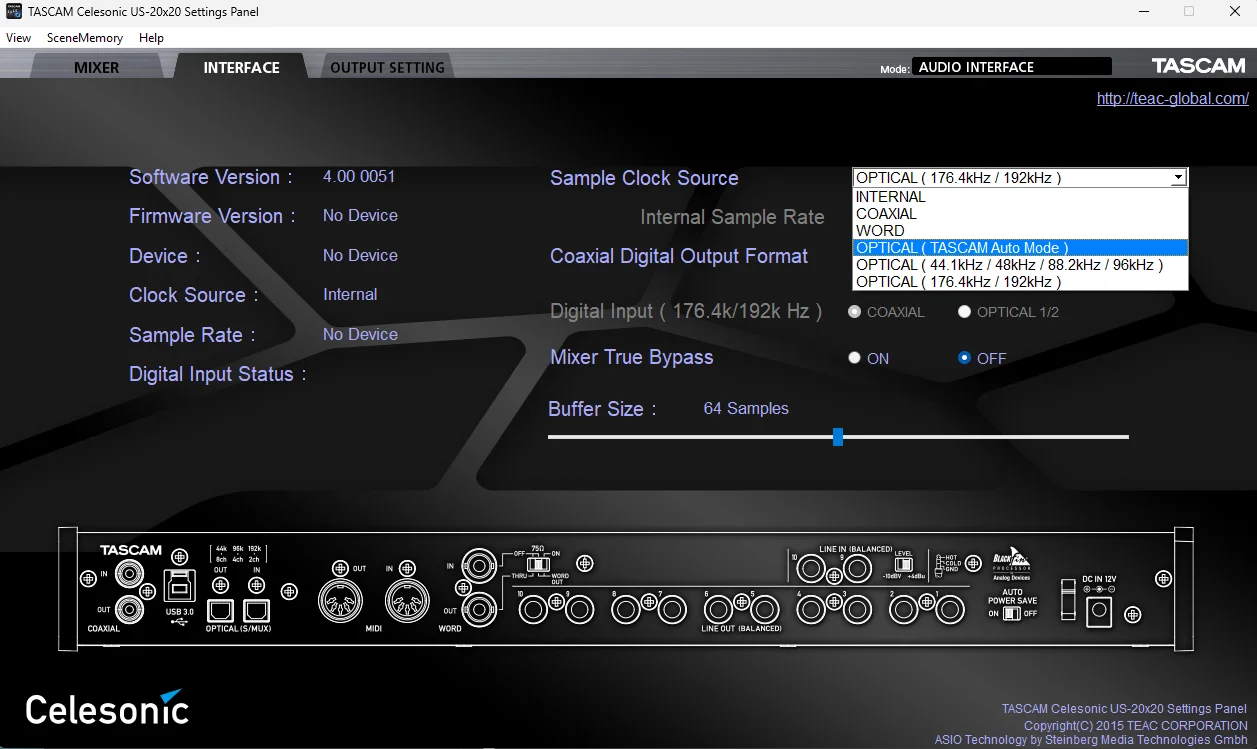Click the LEVEL -10dBV/+4dBu switch on rear panel

(x=903, y=564)
